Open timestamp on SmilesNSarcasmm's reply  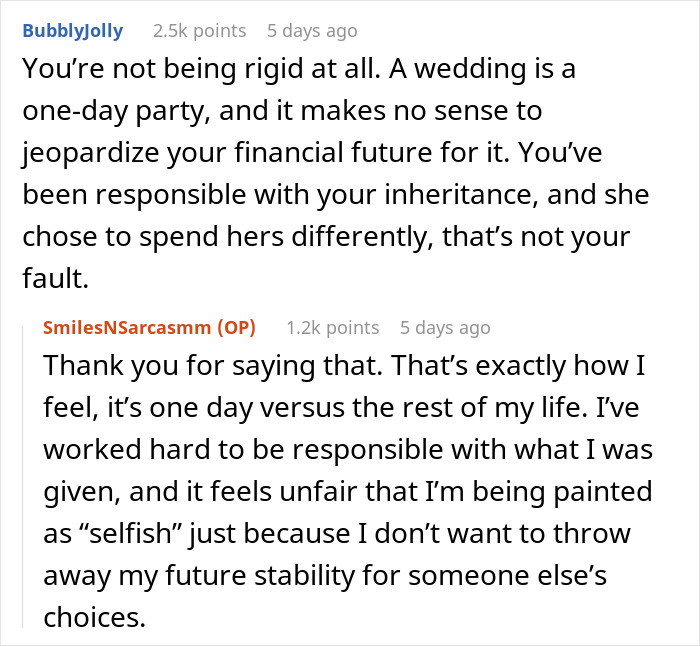click(x=444, y=327)
